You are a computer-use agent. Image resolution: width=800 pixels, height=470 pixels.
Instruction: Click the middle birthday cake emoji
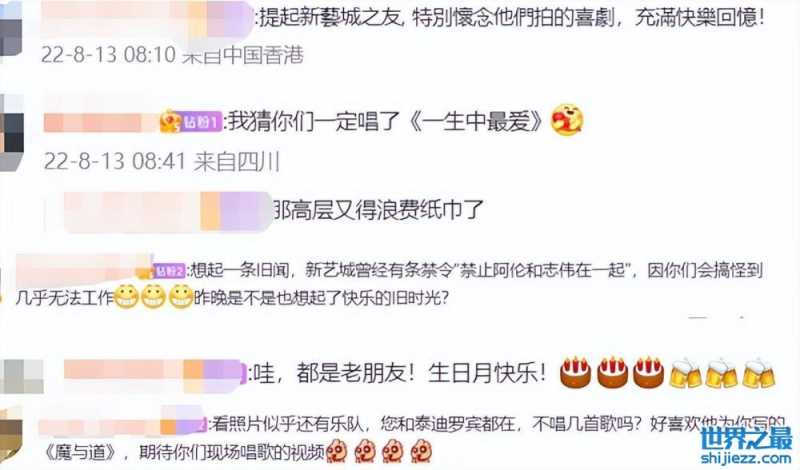612,372
